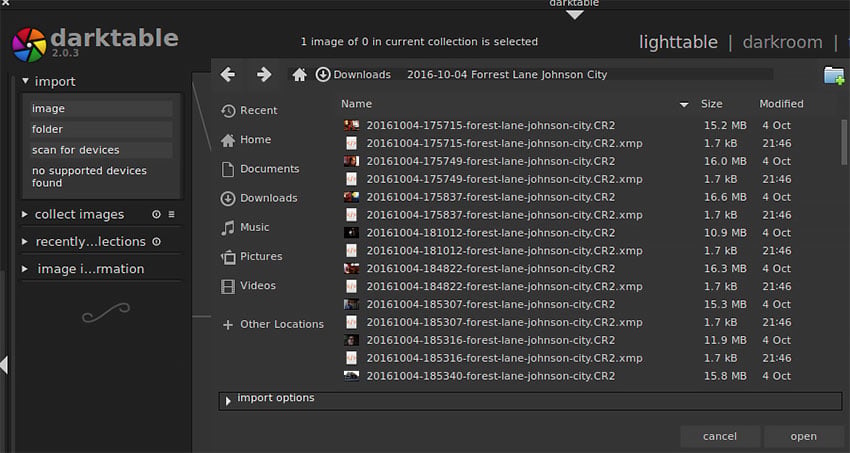Open Pictures in the sidebar
The height and width of the screenshot is (453, 850).
click(x=252, y=256)
